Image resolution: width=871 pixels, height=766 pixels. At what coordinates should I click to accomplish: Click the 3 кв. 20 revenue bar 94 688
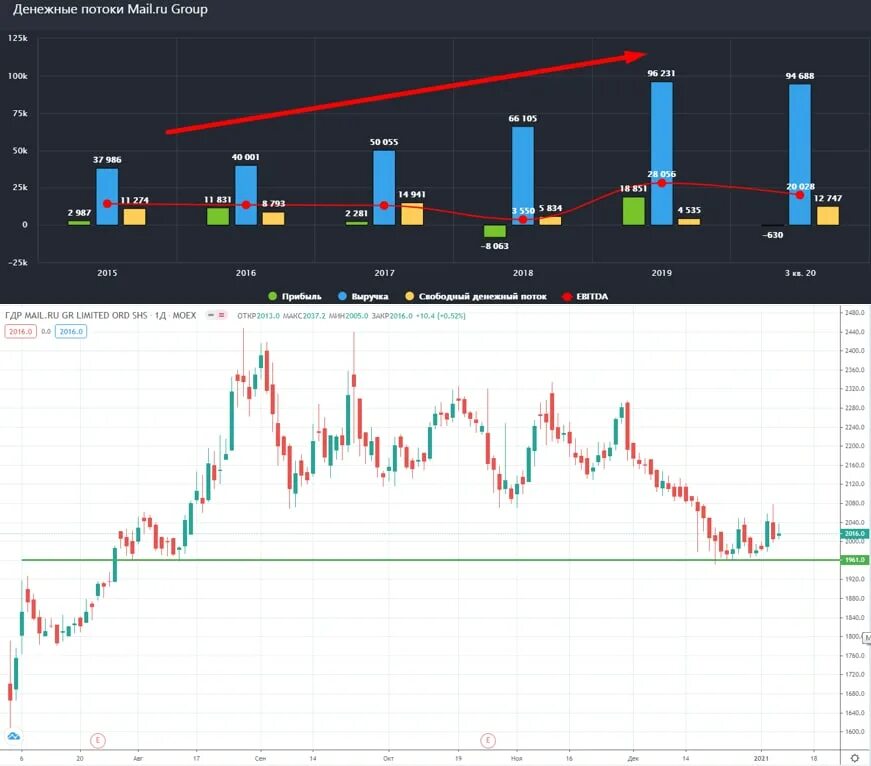[x=800, y=154]
